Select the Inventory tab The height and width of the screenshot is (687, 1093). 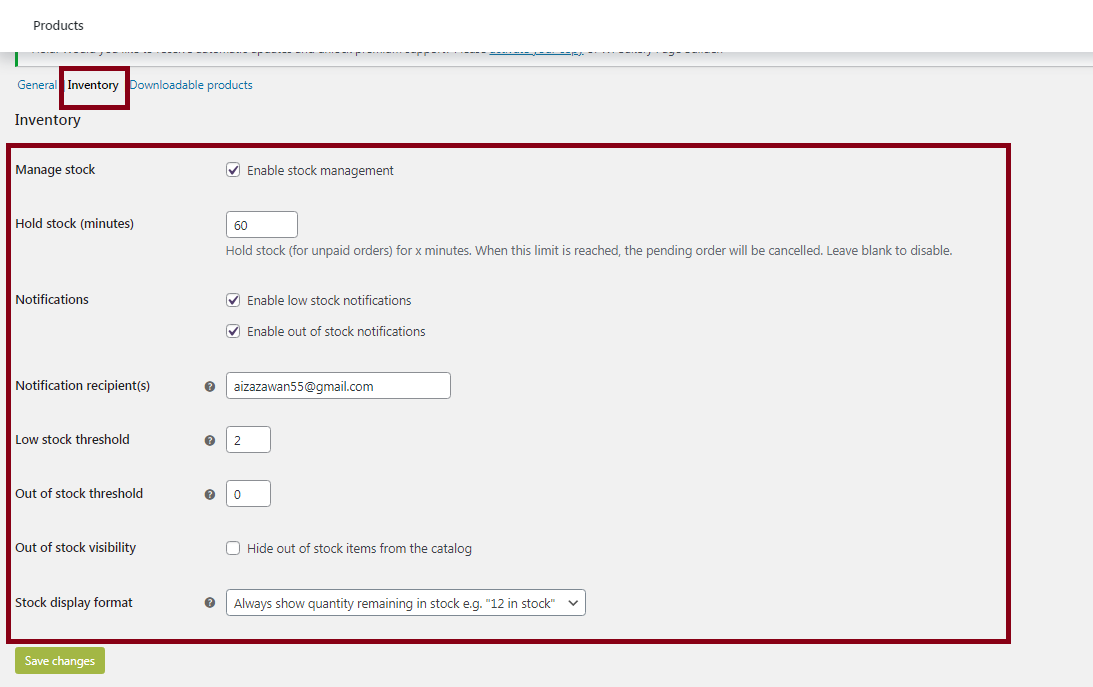tap(93, 85)
